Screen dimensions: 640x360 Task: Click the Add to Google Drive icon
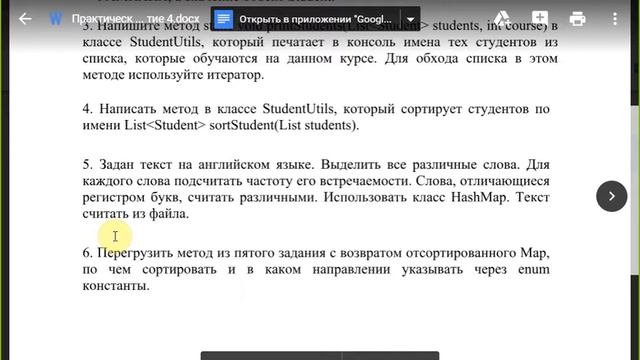click(502, 19)
